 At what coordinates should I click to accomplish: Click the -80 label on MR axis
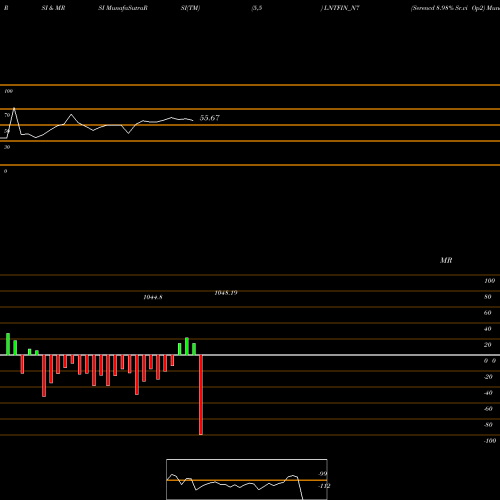(488, 425)
